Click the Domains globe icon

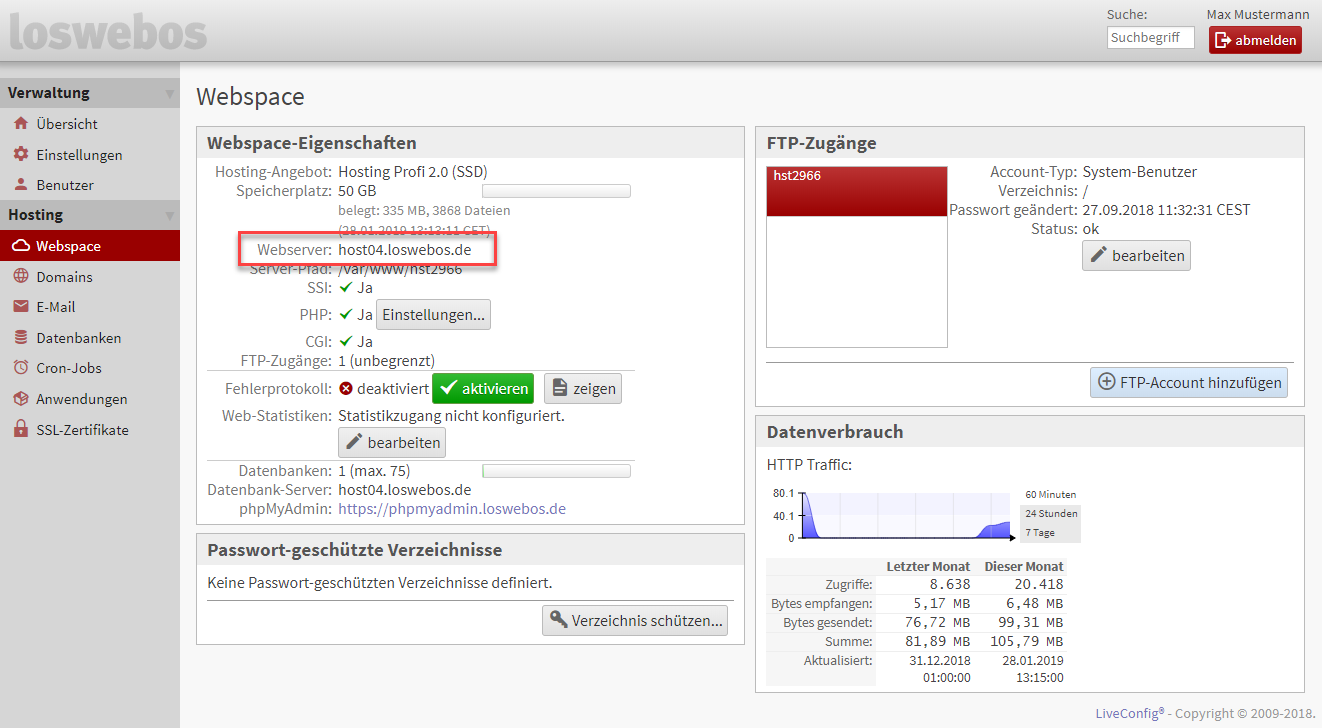point(20,277)
